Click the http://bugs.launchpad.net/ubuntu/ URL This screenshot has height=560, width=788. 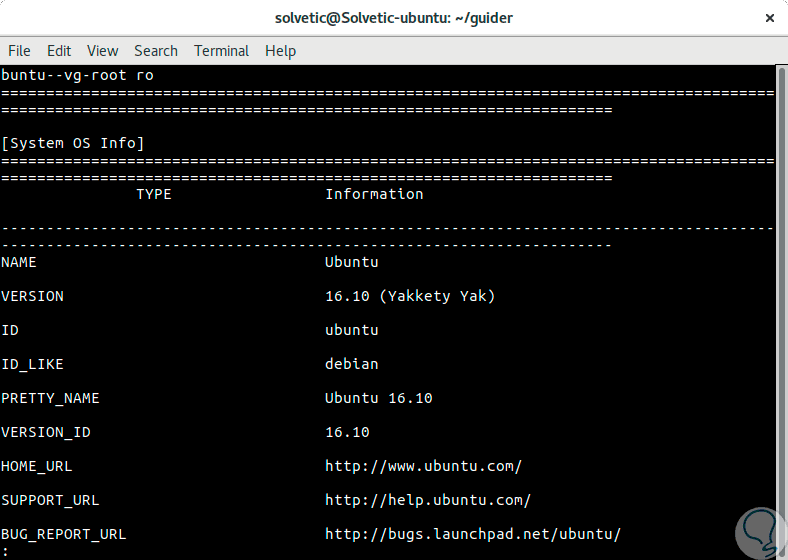[x=473, y=534]
